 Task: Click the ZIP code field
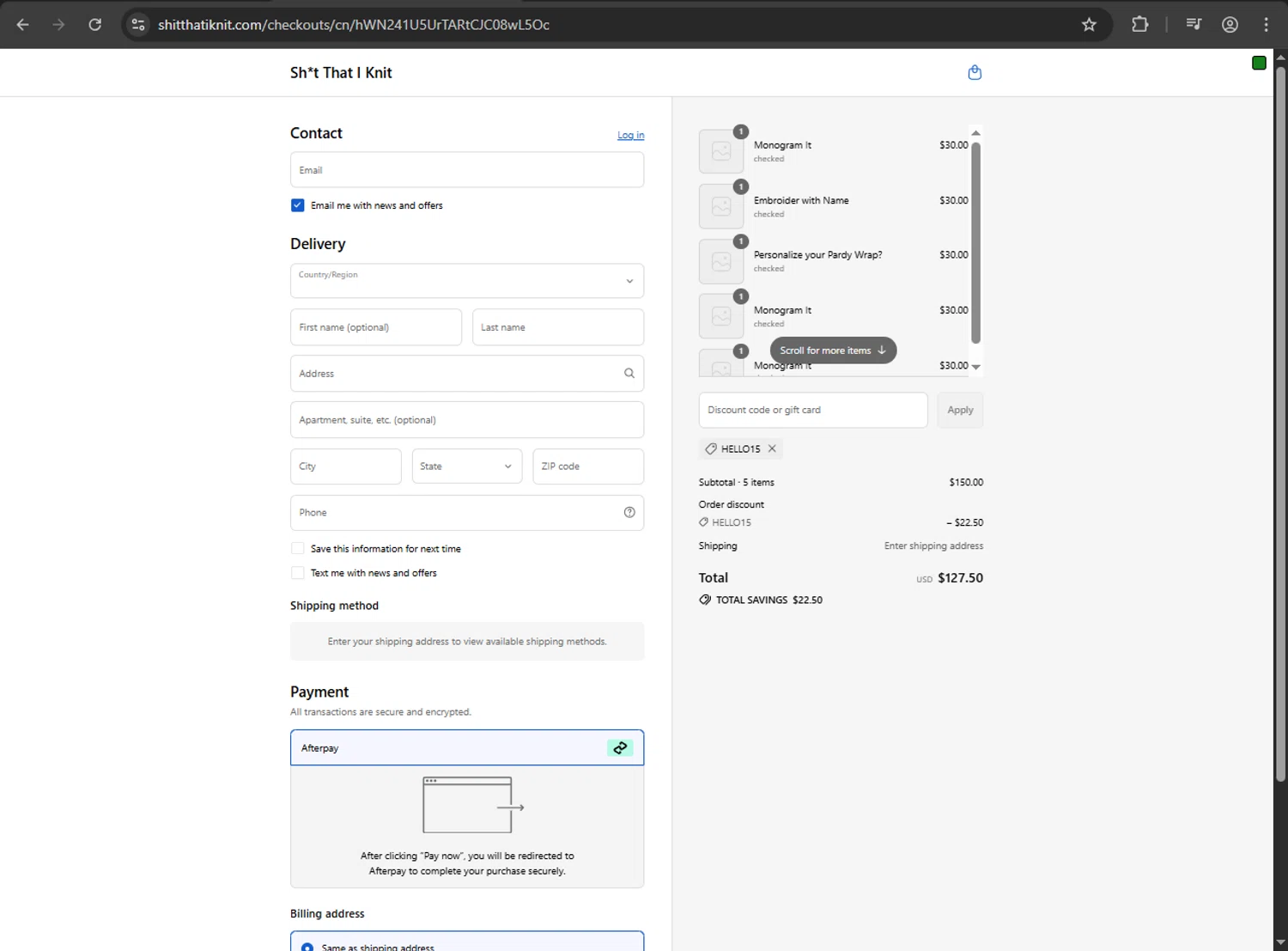588,466
